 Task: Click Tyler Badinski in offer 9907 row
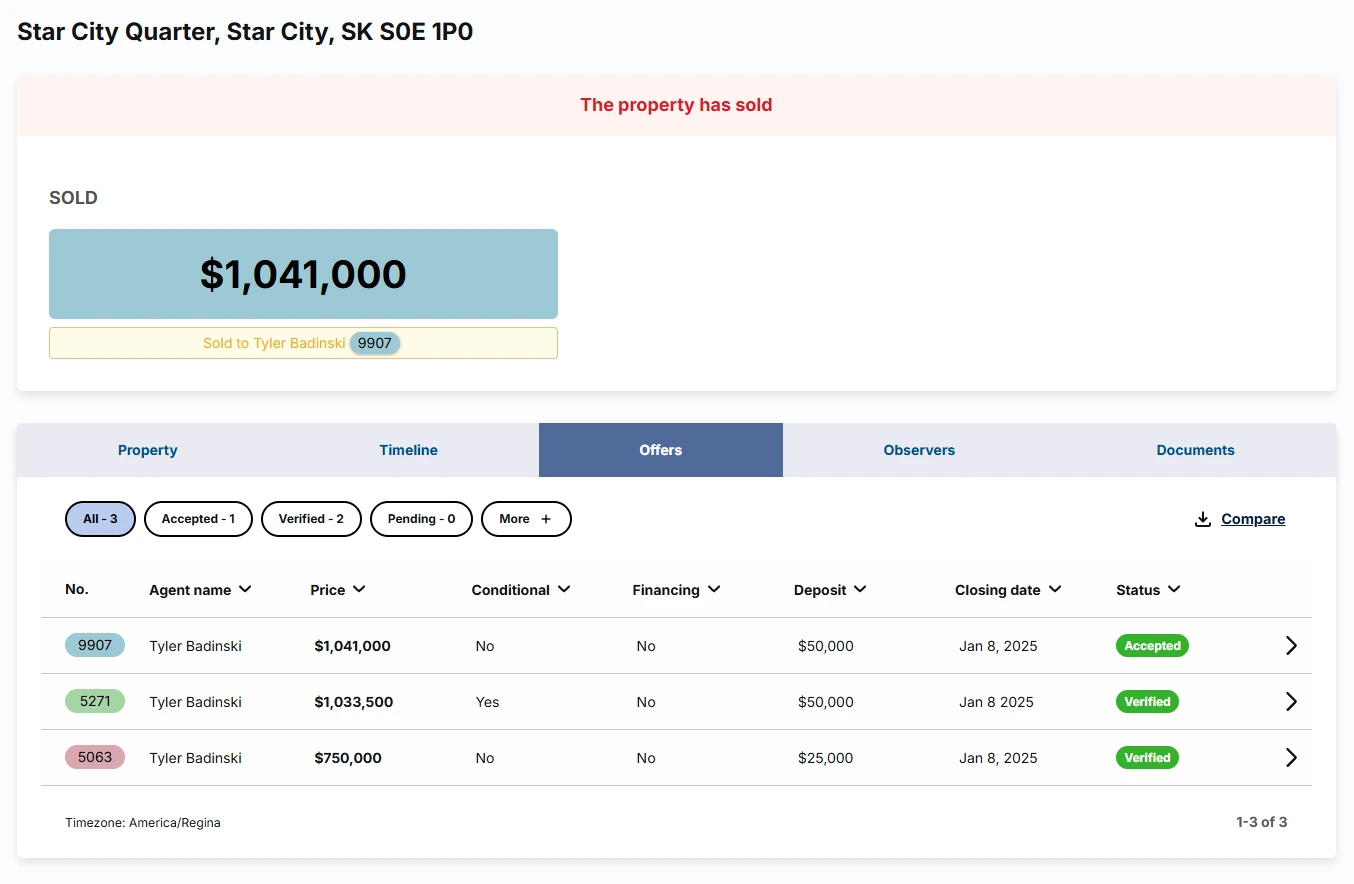195,646
